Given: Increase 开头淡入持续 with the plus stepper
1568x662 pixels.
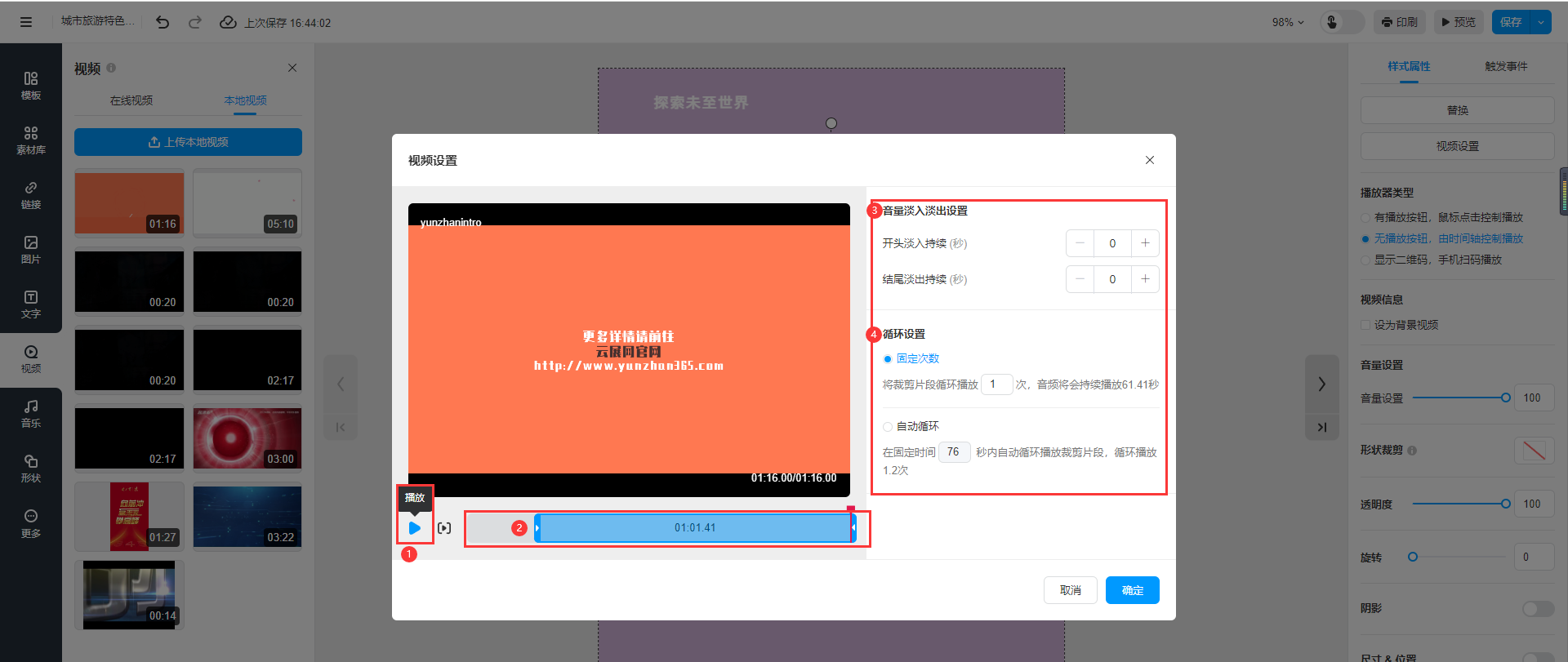Looking at the screenshot, I should [x=1145, y=243].
